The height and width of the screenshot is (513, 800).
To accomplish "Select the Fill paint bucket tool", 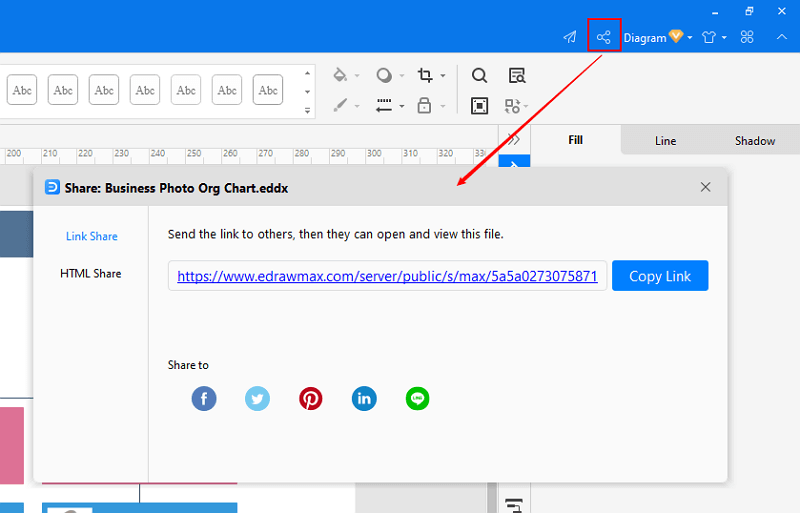I will click(340, 75).
